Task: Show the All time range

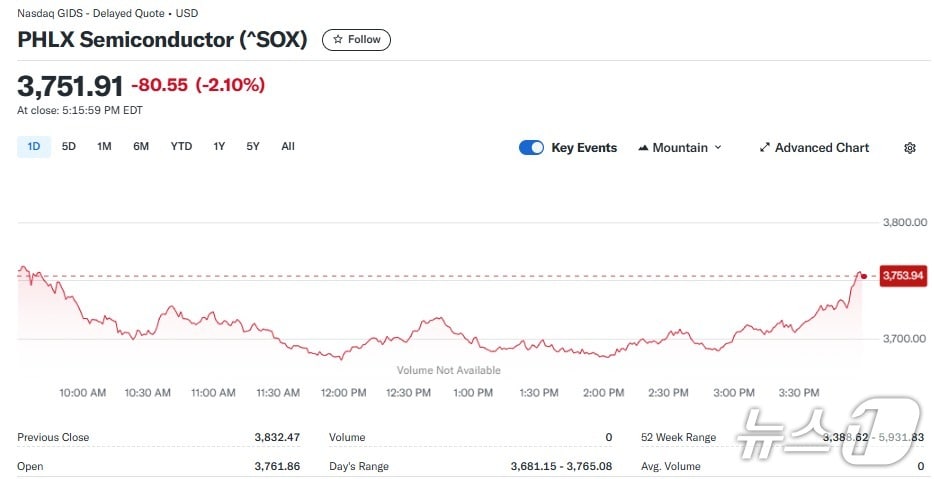Action: 288,147
